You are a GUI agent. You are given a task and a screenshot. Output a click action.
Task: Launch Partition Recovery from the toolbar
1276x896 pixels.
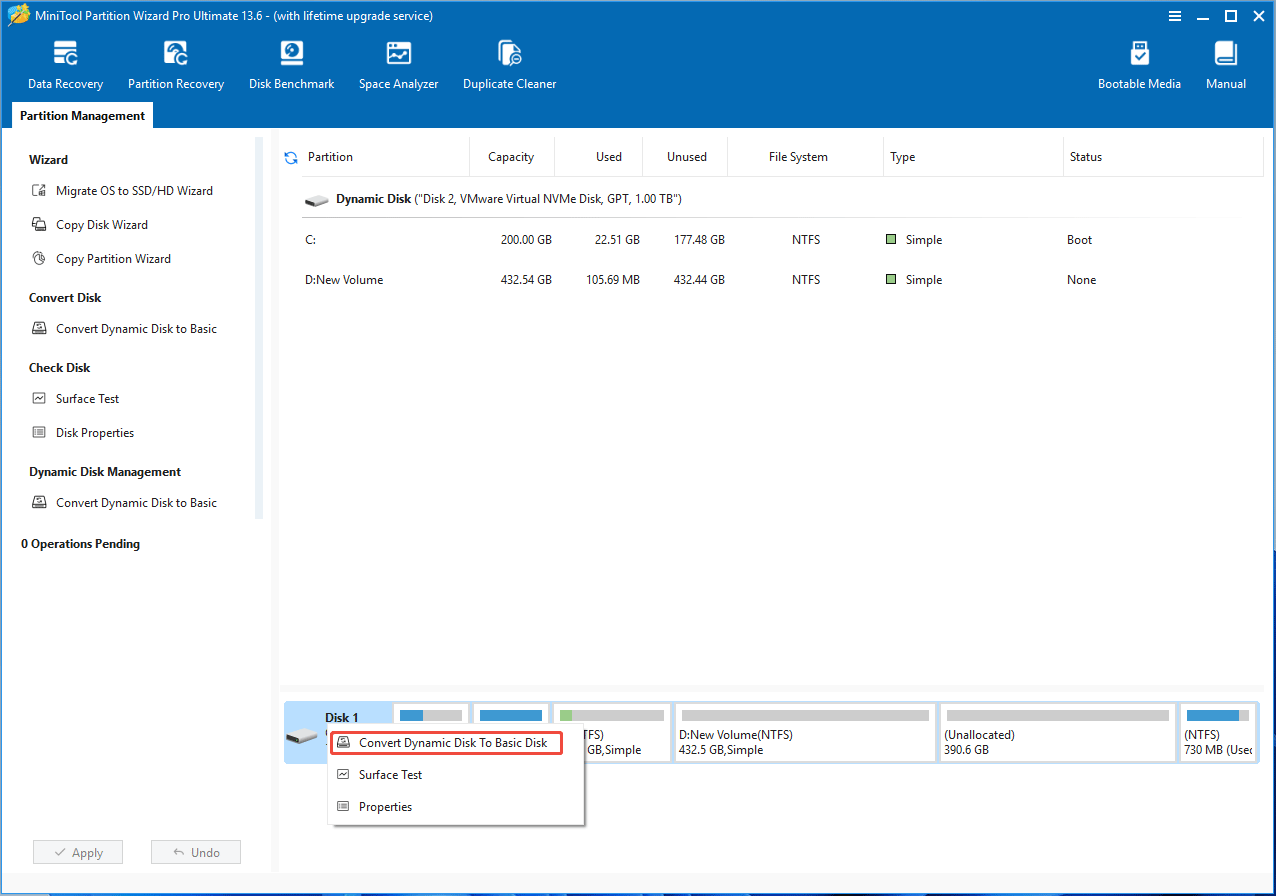pos(176,66)
